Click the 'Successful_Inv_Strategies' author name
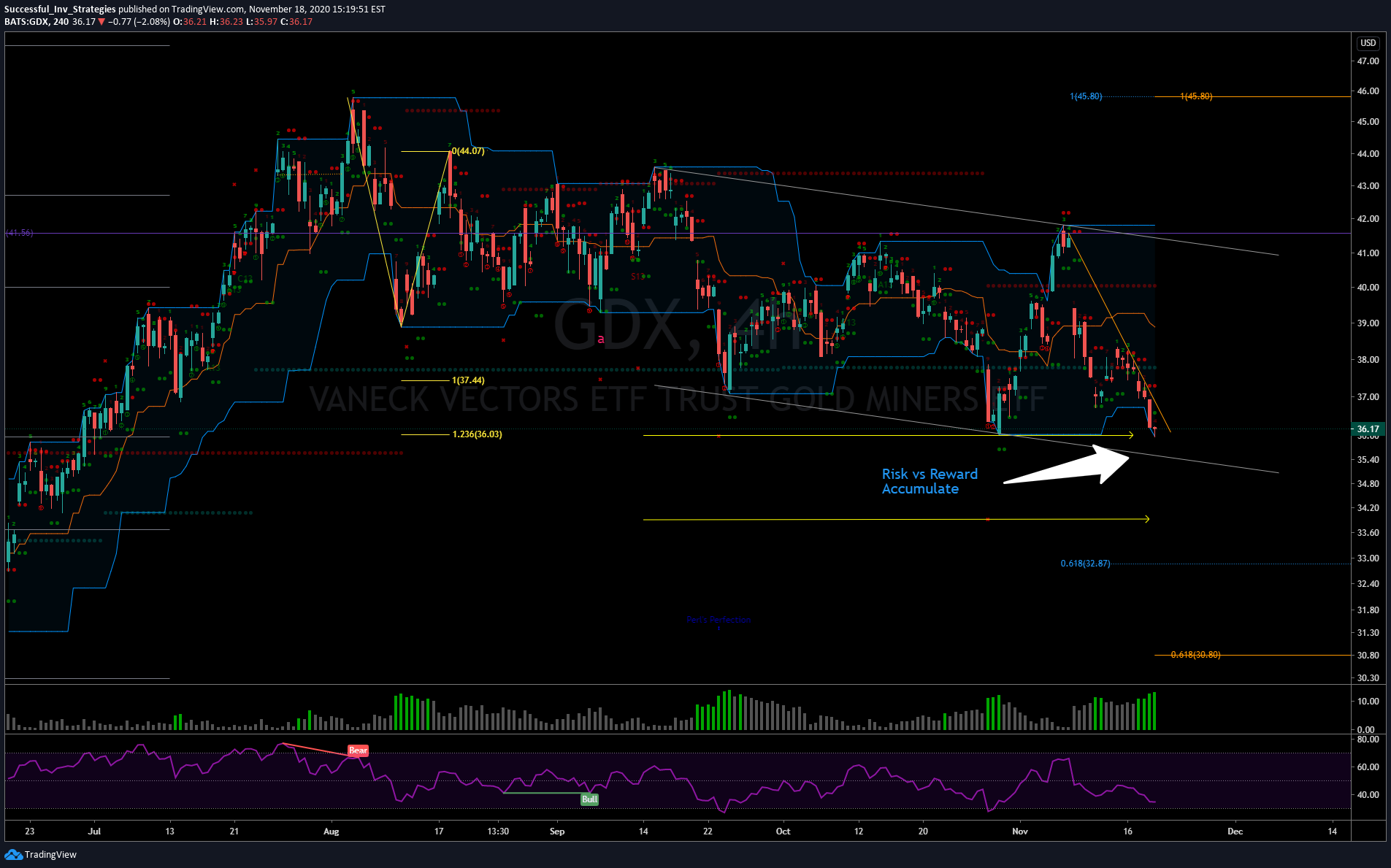Screen dimensions: 1391x868 pyautogui.click(x=60, y=9)
